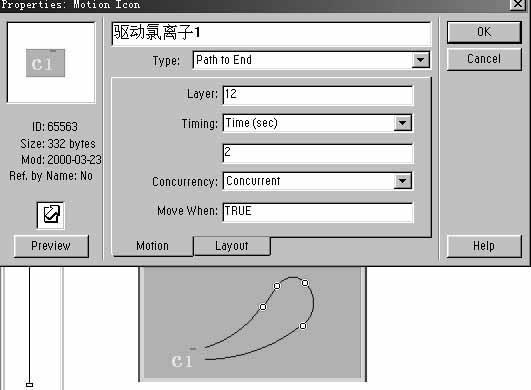Click the Size: 332 bytes text

click(58, 144)
